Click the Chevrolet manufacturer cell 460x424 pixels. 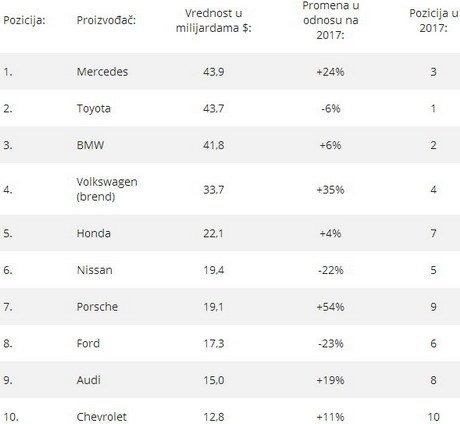pos(102,417)
